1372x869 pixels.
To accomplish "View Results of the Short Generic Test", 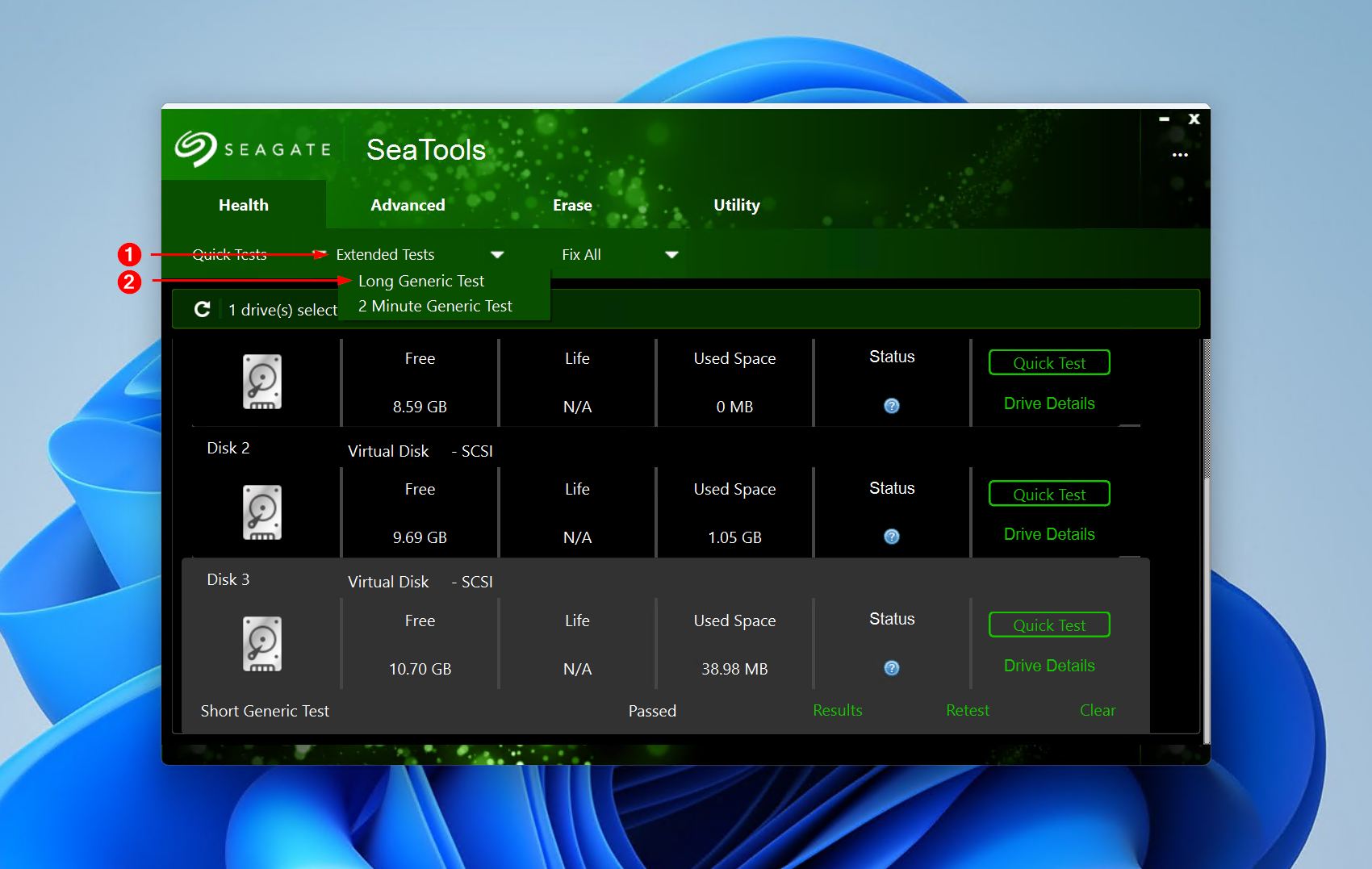I will tap(838, 710).
